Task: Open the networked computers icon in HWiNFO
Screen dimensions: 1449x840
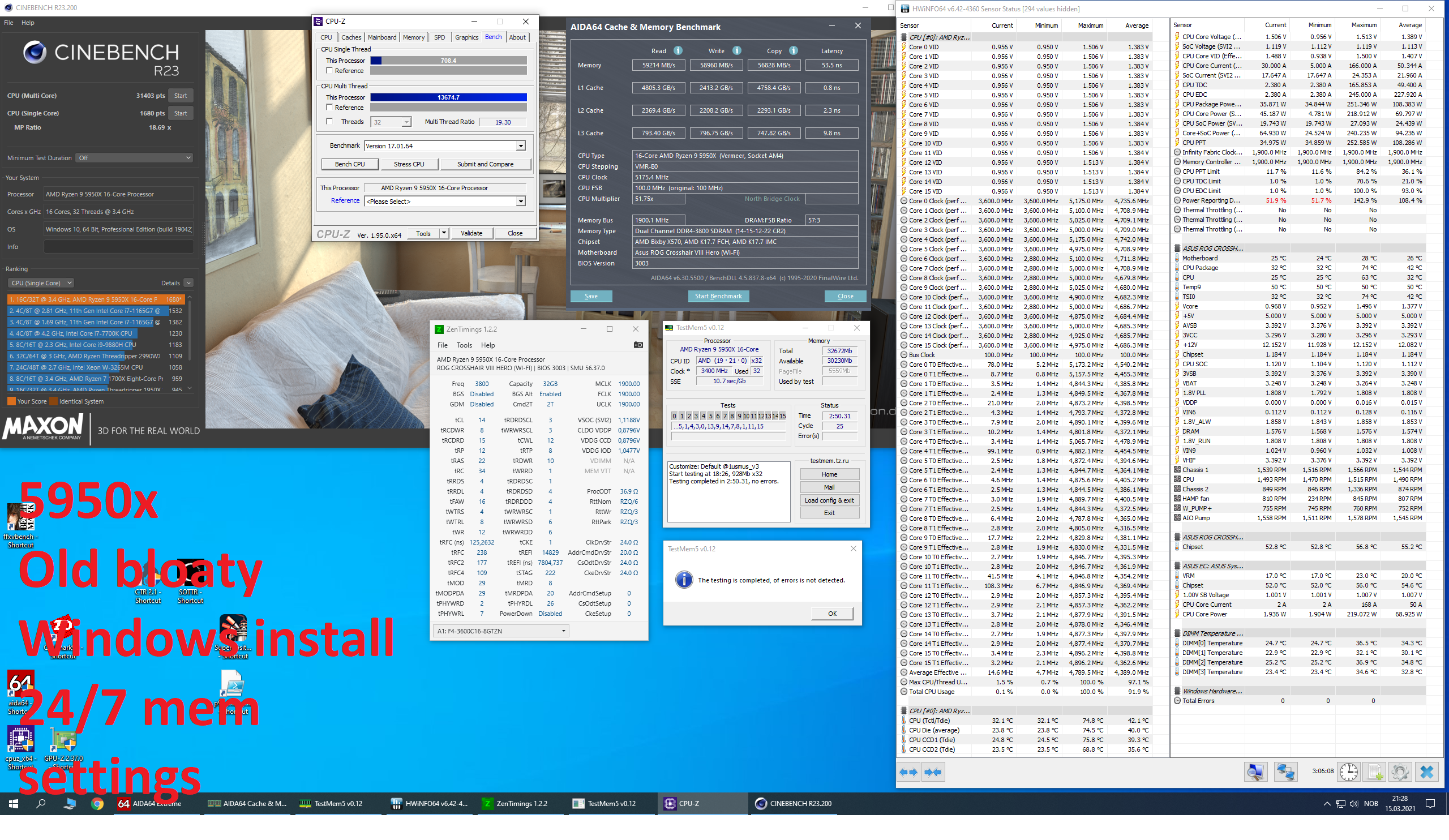Action: pyautogui.click(x=1285, y=772)
